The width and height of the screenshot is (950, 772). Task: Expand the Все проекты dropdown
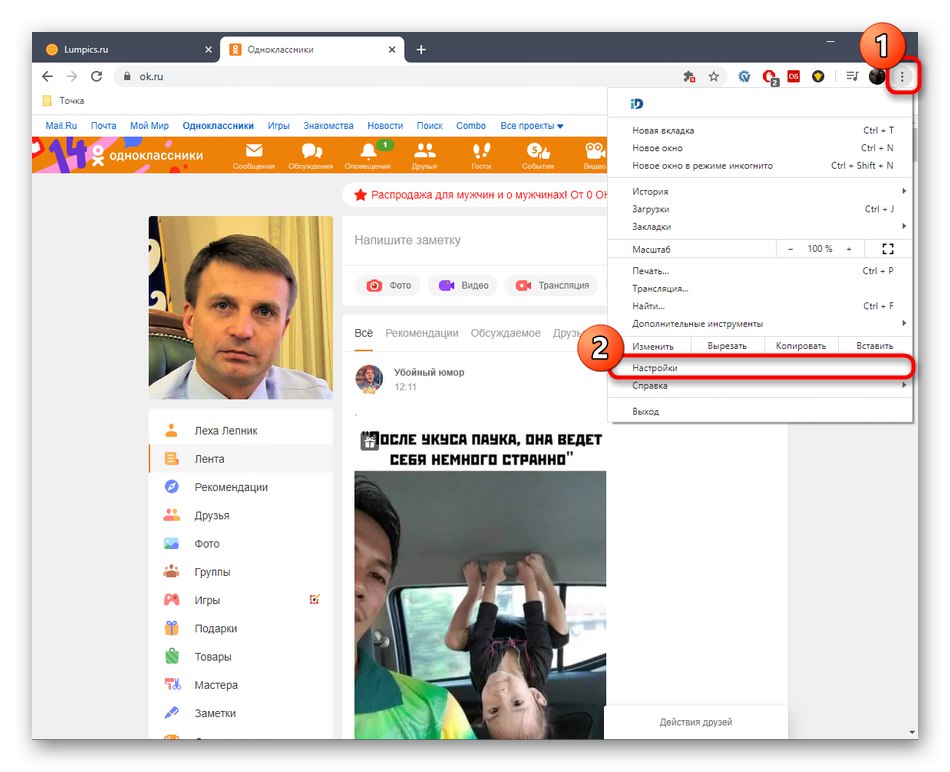(529, 125)
